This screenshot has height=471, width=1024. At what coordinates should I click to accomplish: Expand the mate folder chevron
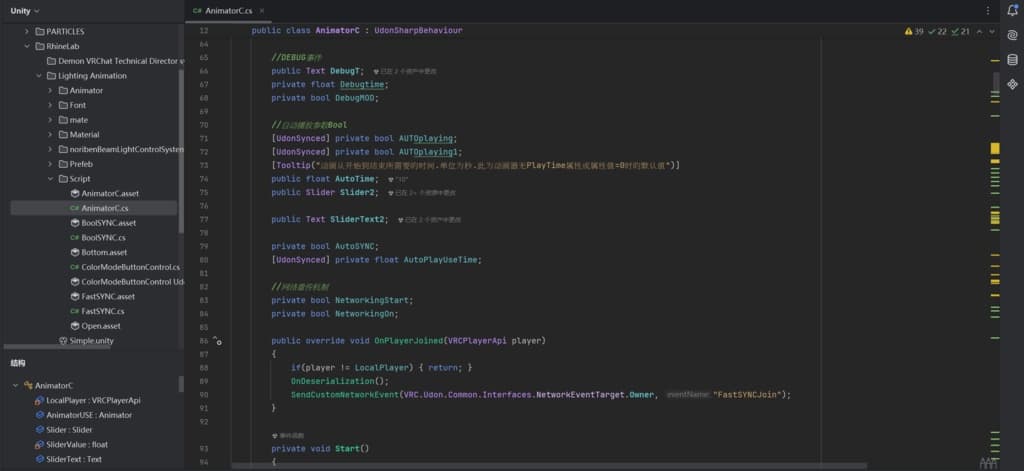coord(50,120)
